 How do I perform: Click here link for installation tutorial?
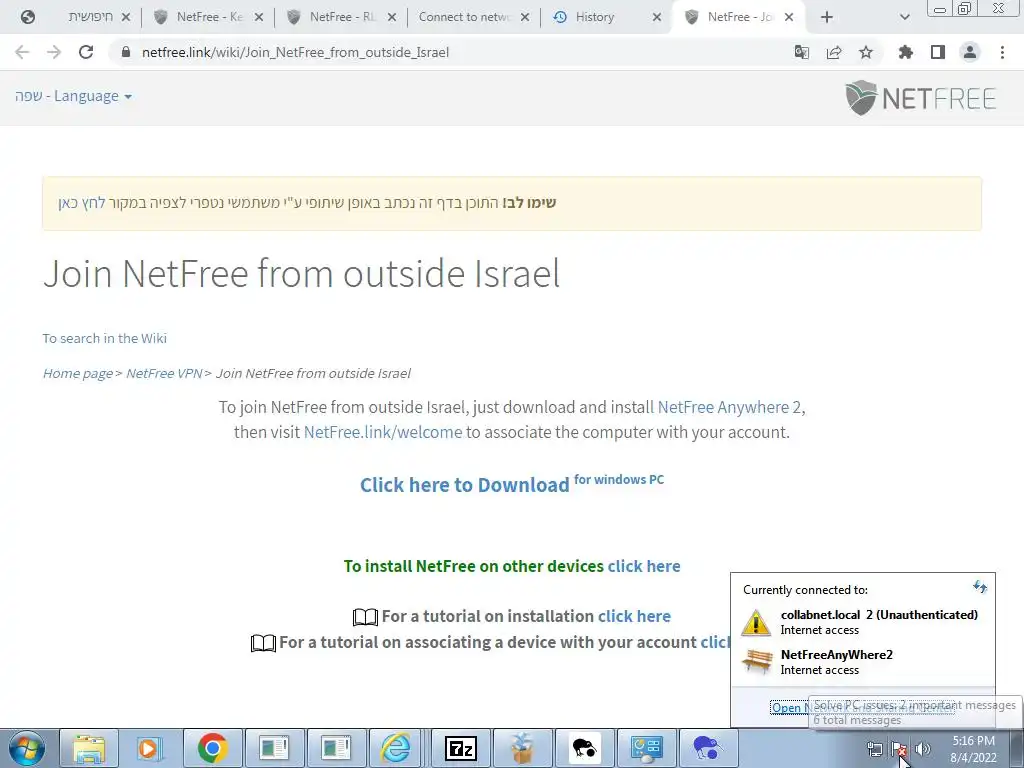tap(634, 616)
